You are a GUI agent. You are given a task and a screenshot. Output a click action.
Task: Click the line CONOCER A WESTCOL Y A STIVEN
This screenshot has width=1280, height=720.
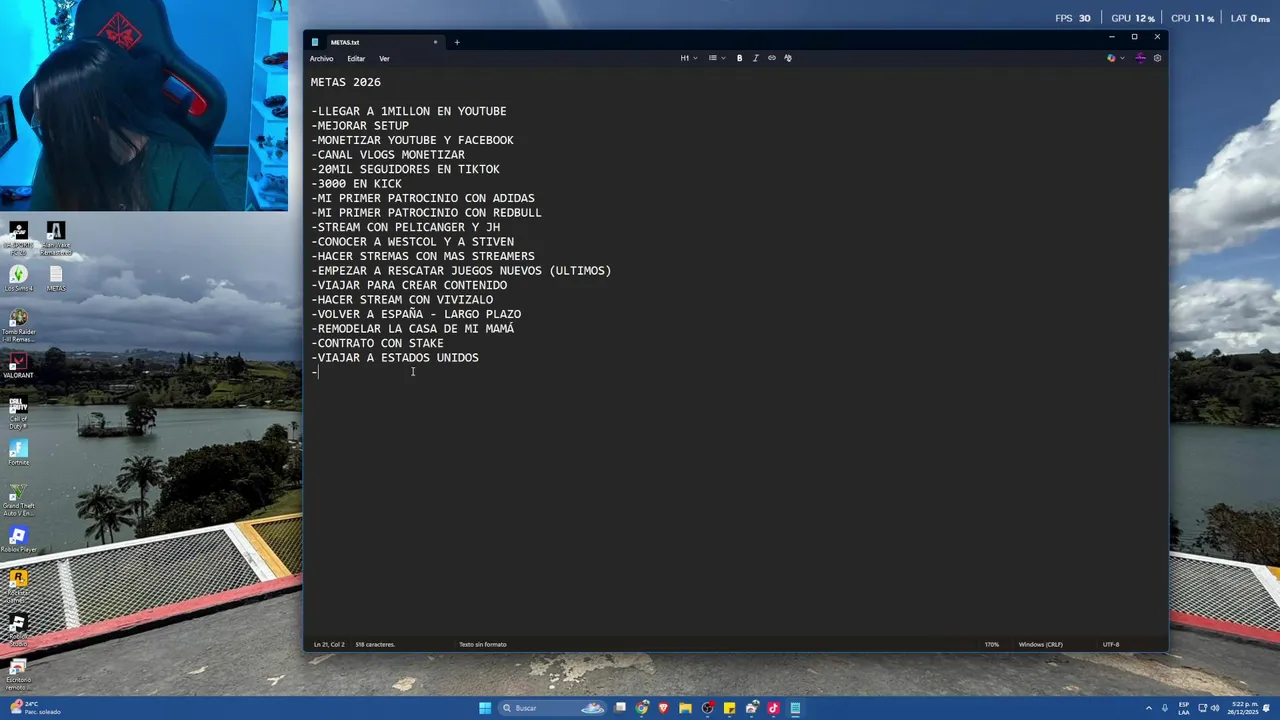412,242
